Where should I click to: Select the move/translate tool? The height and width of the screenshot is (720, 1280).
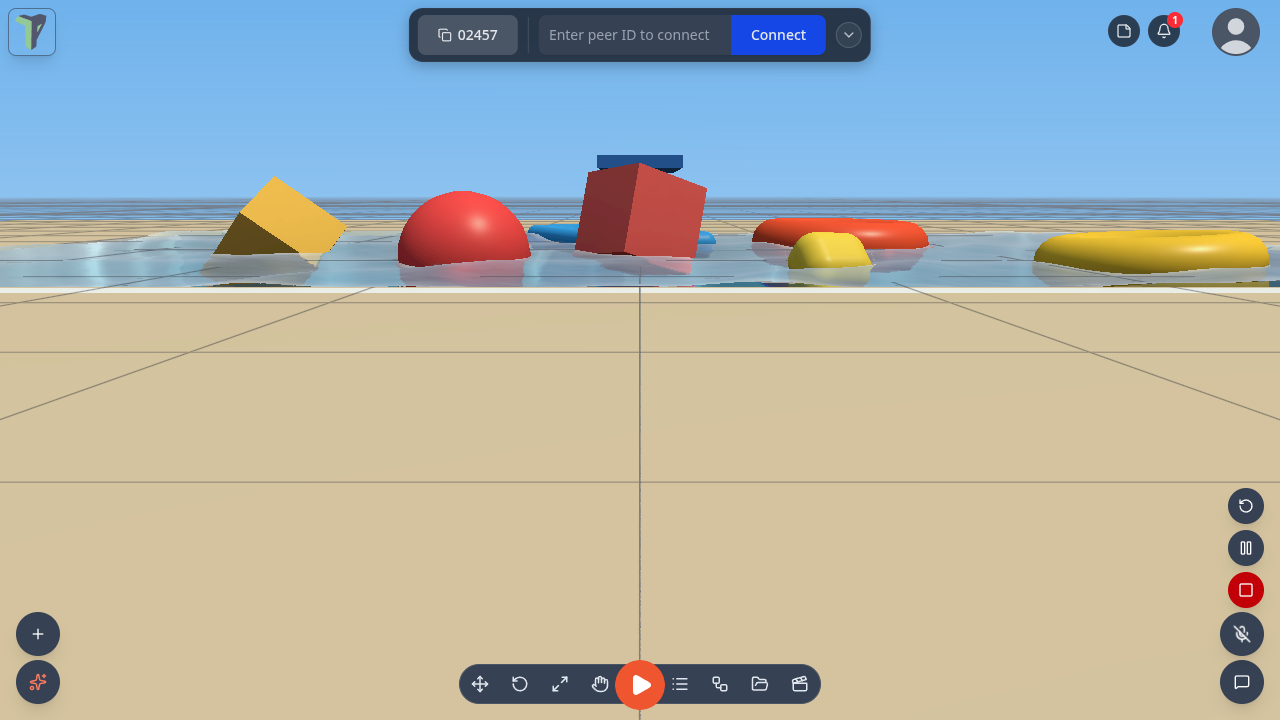[x=480, y=684]
